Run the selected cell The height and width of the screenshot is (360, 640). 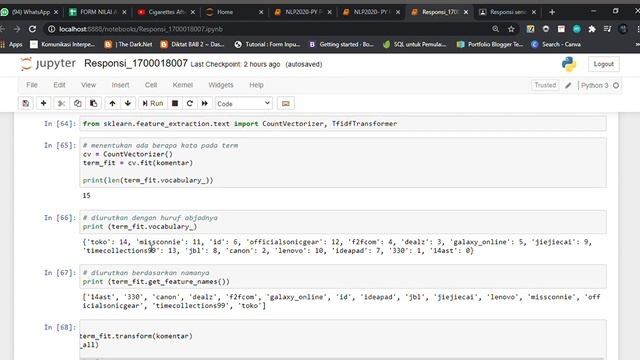[x=153, y=104]
